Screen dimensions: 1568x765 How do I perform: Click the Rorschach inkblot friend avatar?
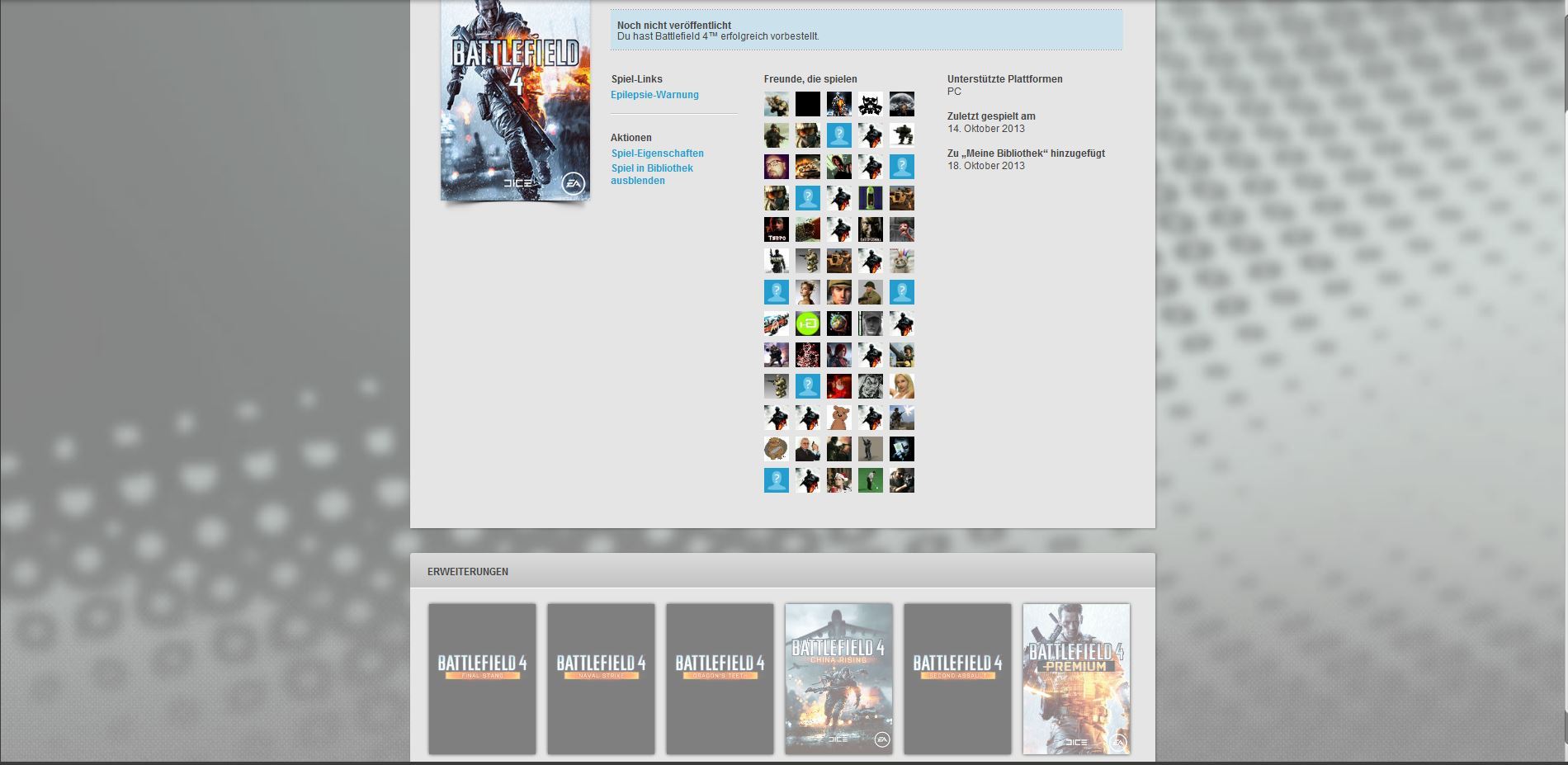click(871, 104)
